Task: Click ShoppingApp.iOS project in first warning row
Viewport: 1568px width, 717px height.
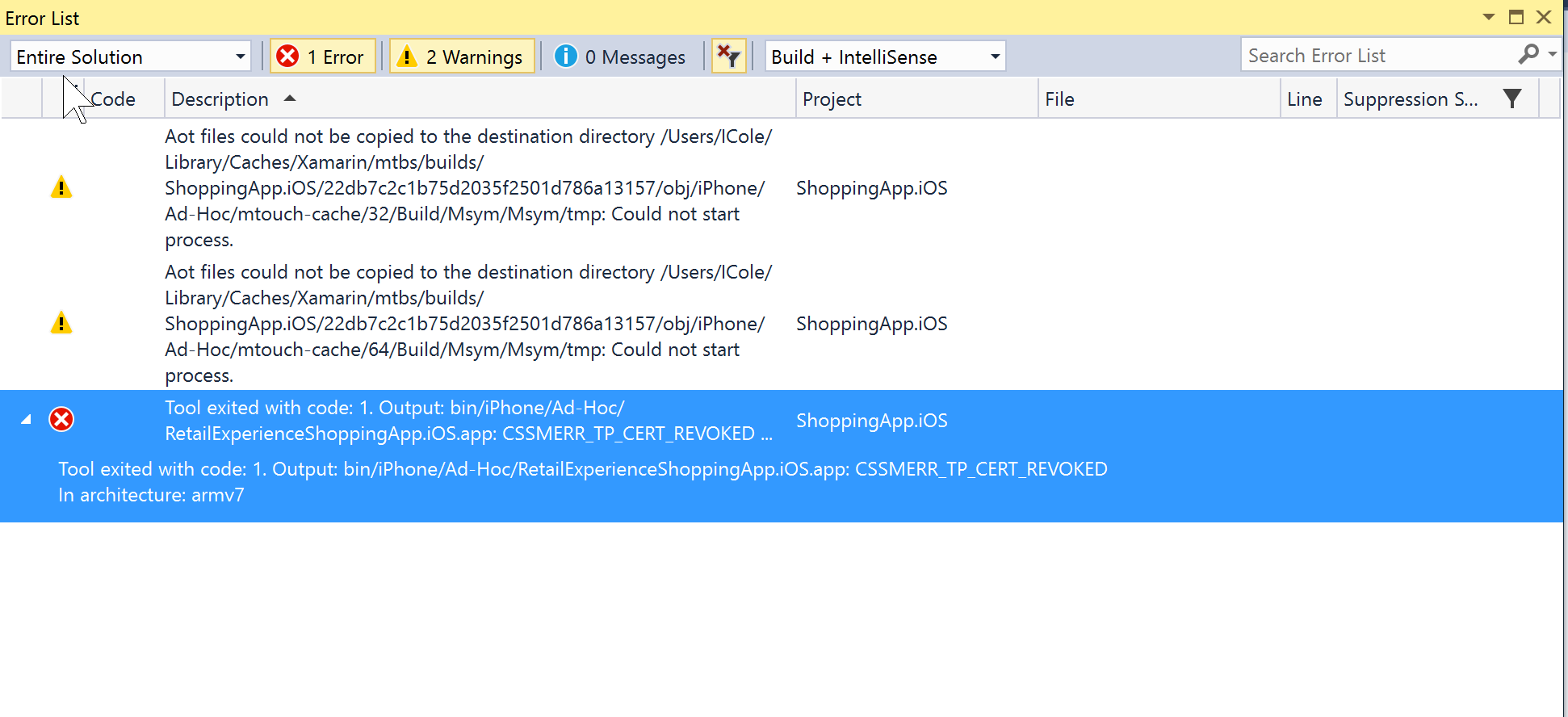Action: (871, 188)
